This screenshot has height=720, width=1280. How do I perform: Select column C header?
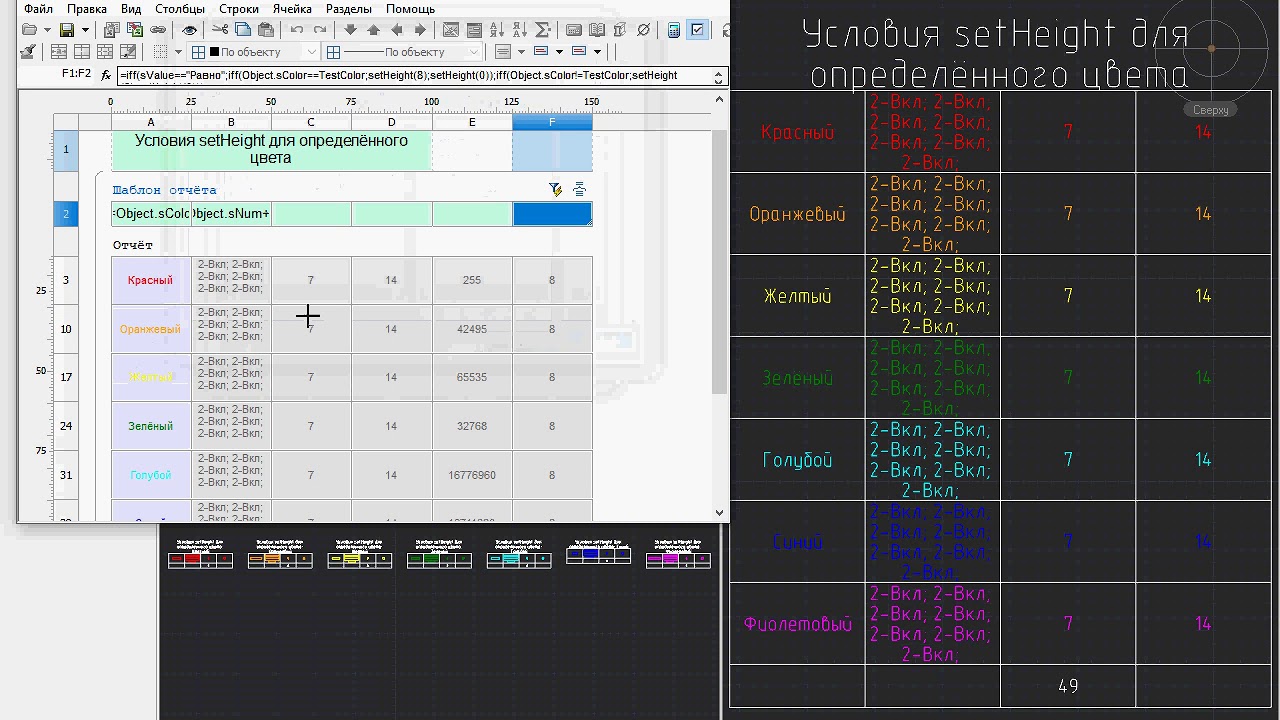pyautogui.click(x=311, y=122)
